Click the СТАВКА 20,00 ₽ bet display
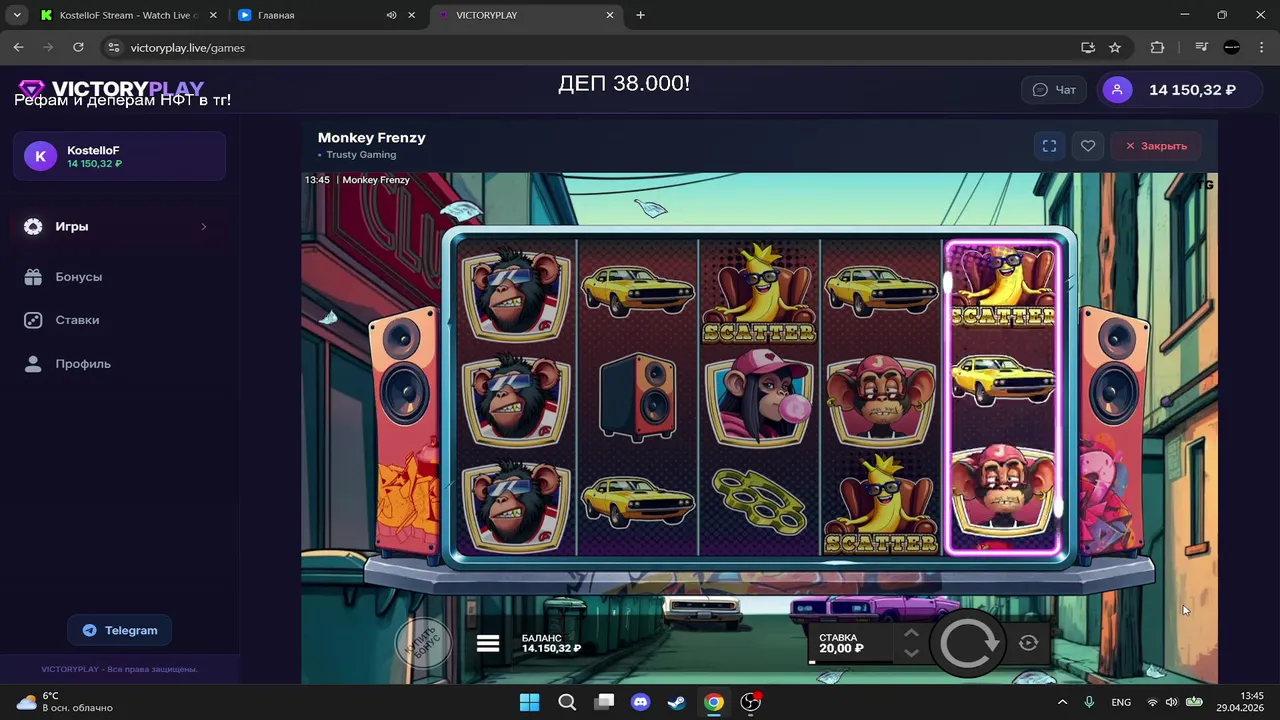The width and height of the screenshot is (1280, 720). coord(850,643)
